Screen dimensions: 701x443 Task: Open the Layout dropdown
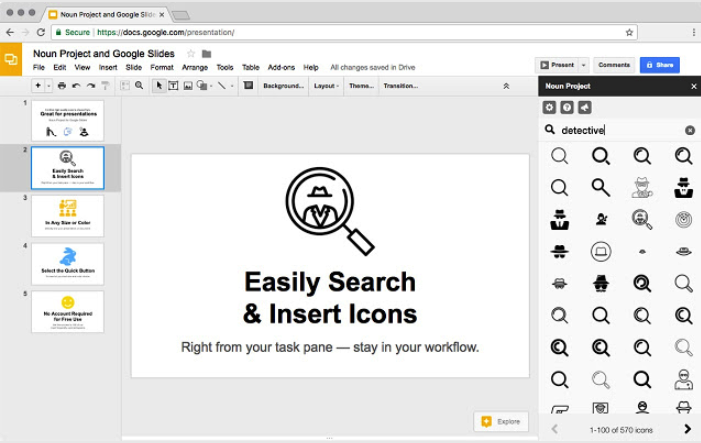click(x=326, y=86)
